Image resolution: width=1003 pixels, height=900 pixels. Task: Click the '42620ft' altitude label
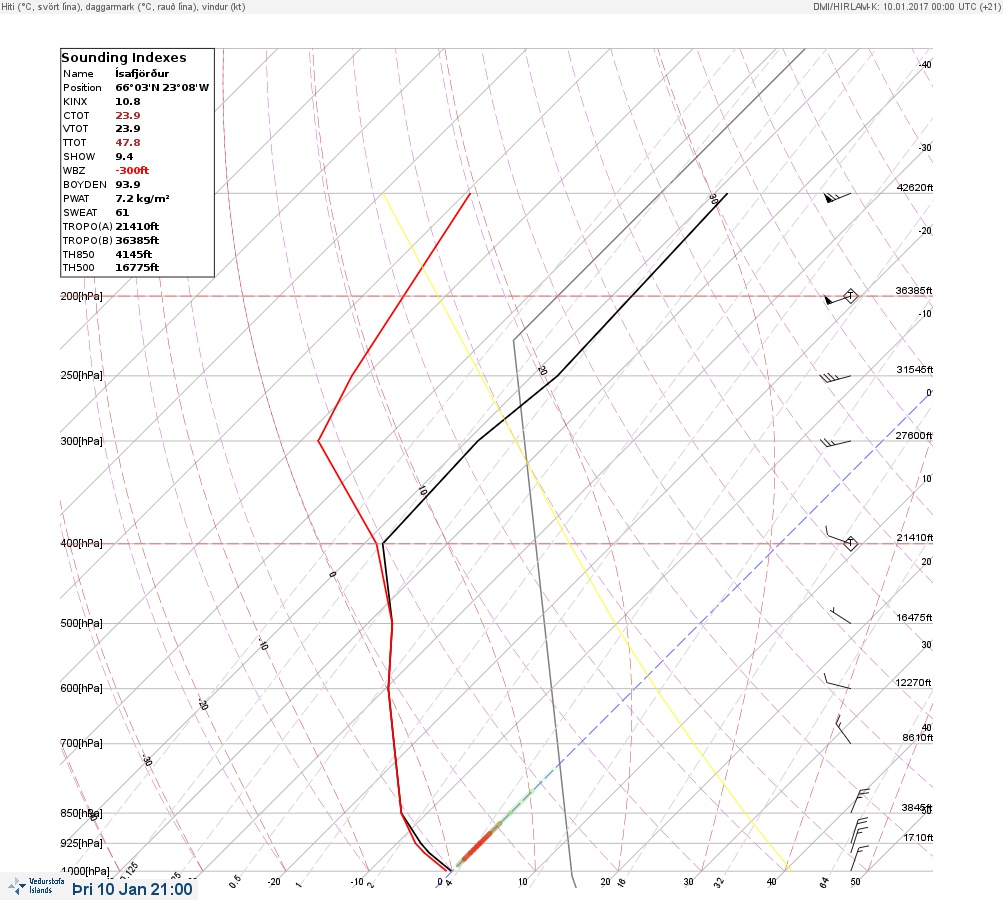pos(914,187)
